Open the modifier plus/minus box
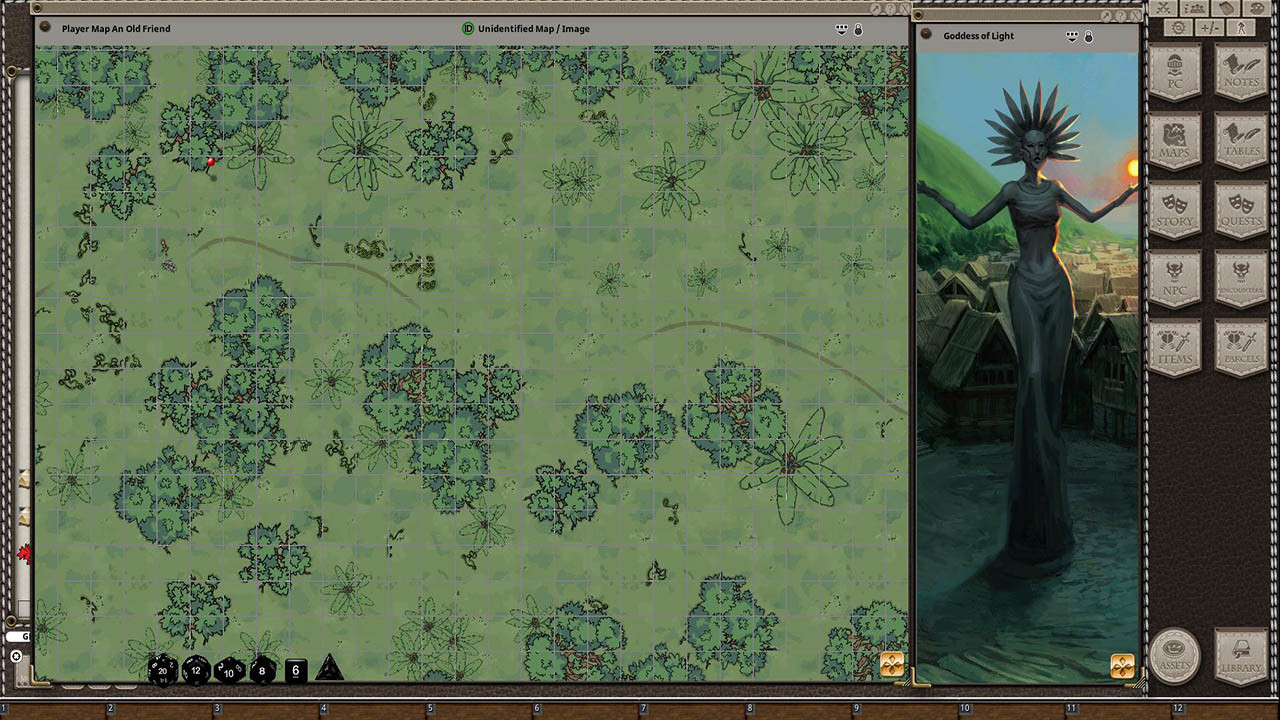 coord(1209,28)
